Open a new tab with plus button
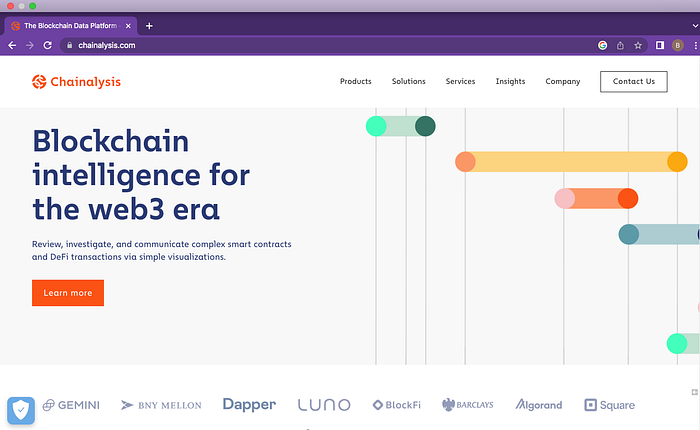 149,26
